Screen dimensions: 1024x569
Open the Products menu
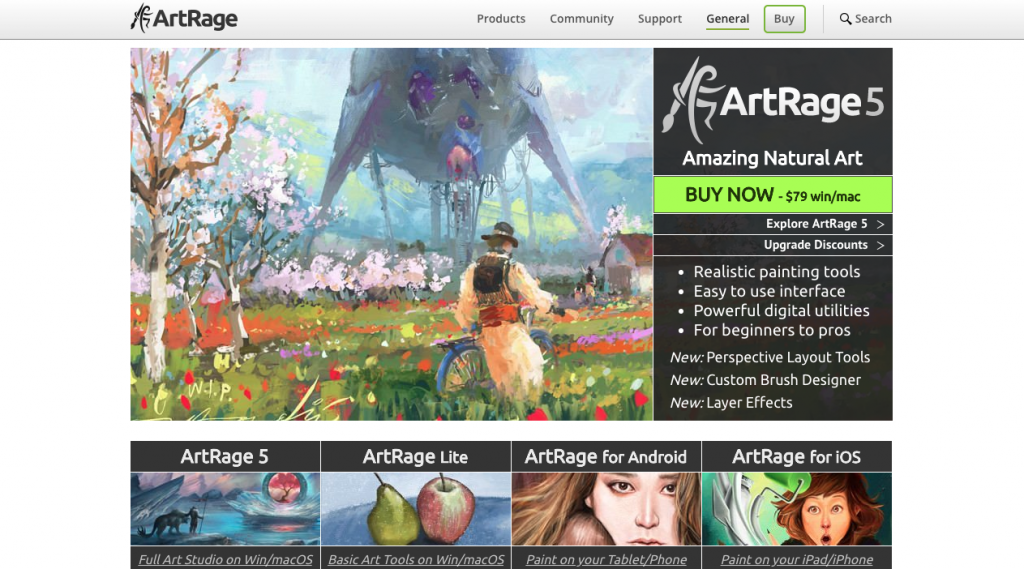501,19
